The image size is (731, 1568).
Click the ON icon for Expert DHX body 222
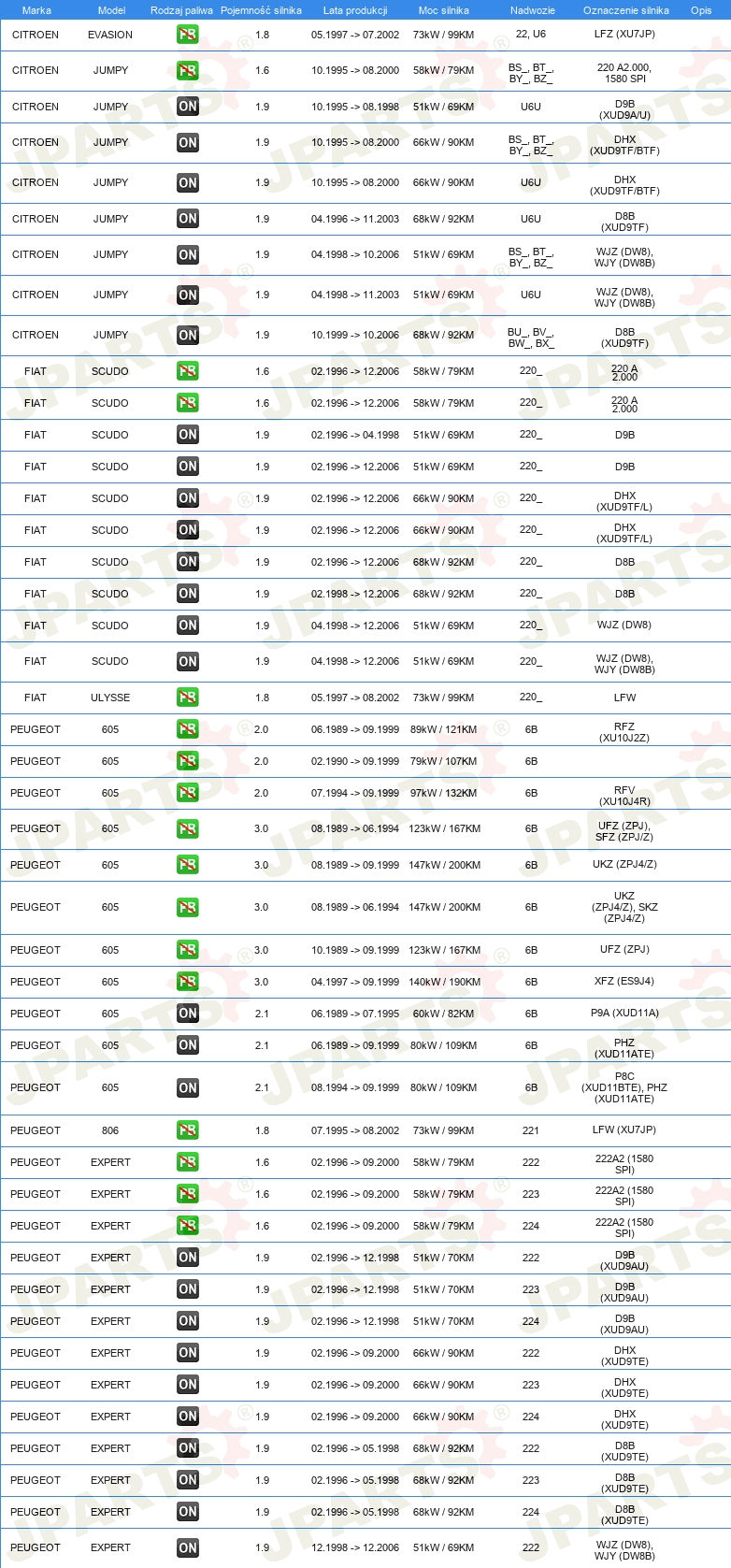pos(188,1353)
